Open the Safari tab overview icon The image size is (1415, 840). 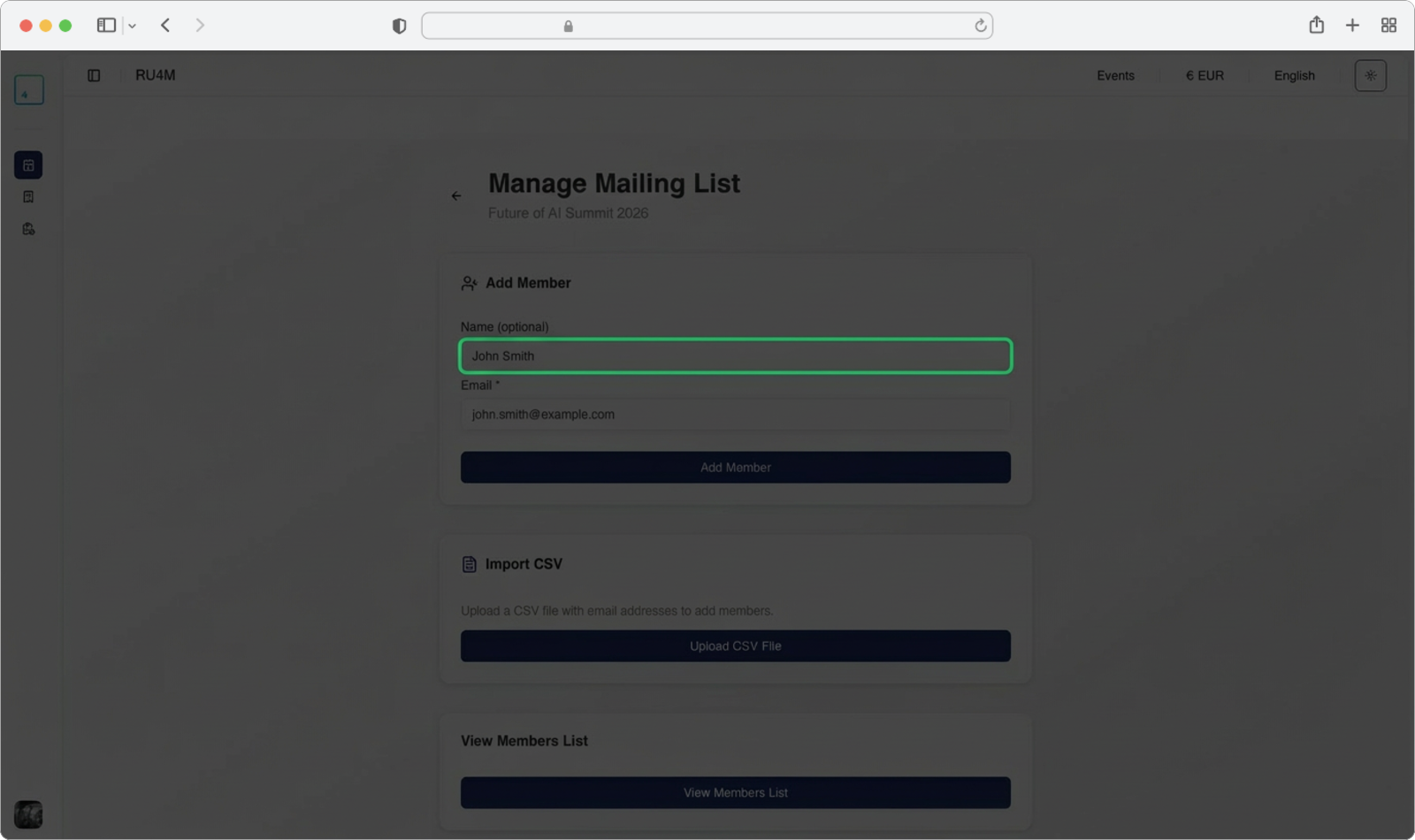(1388, 26)
